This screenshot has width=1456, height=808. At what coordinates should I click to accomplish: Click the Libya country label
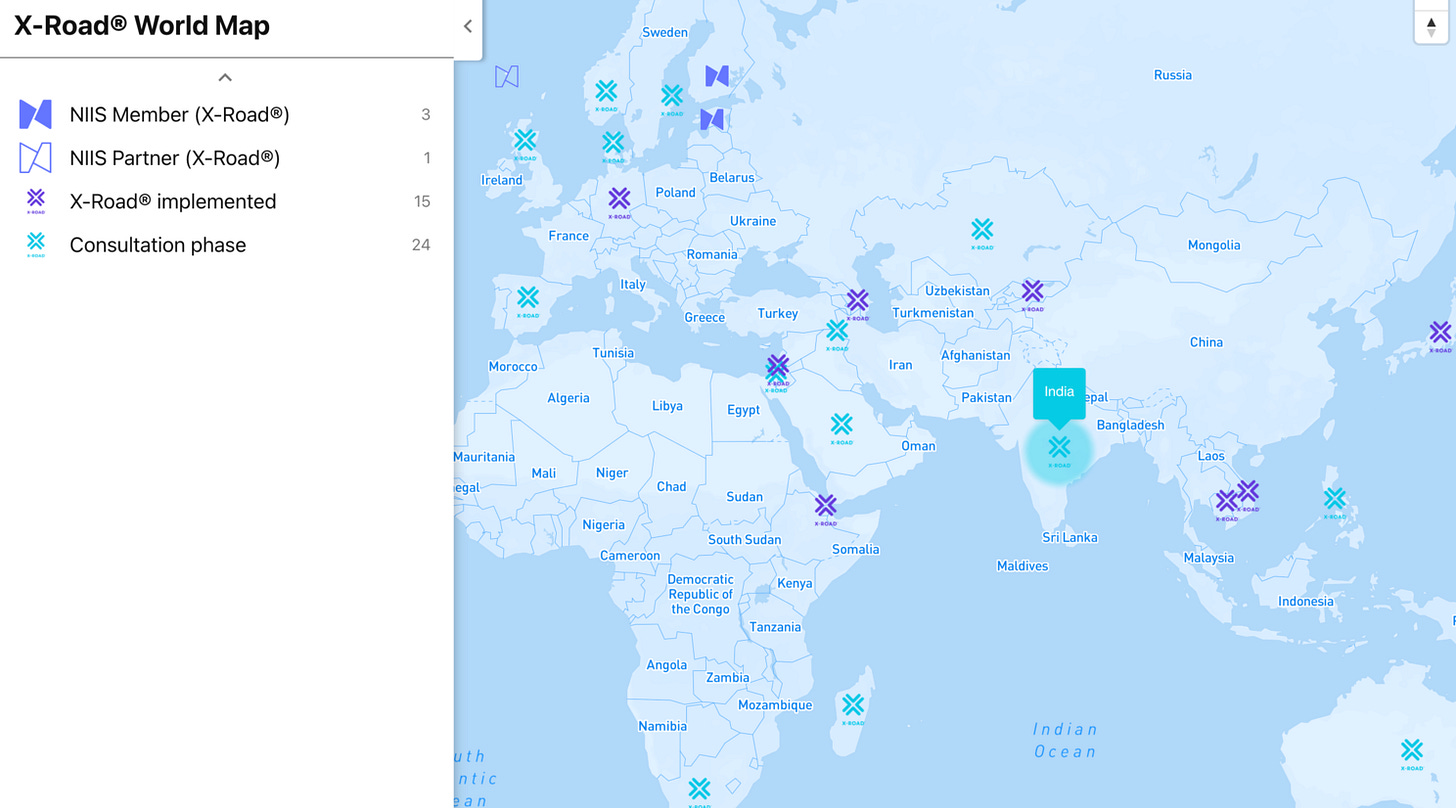click(667, 406)
